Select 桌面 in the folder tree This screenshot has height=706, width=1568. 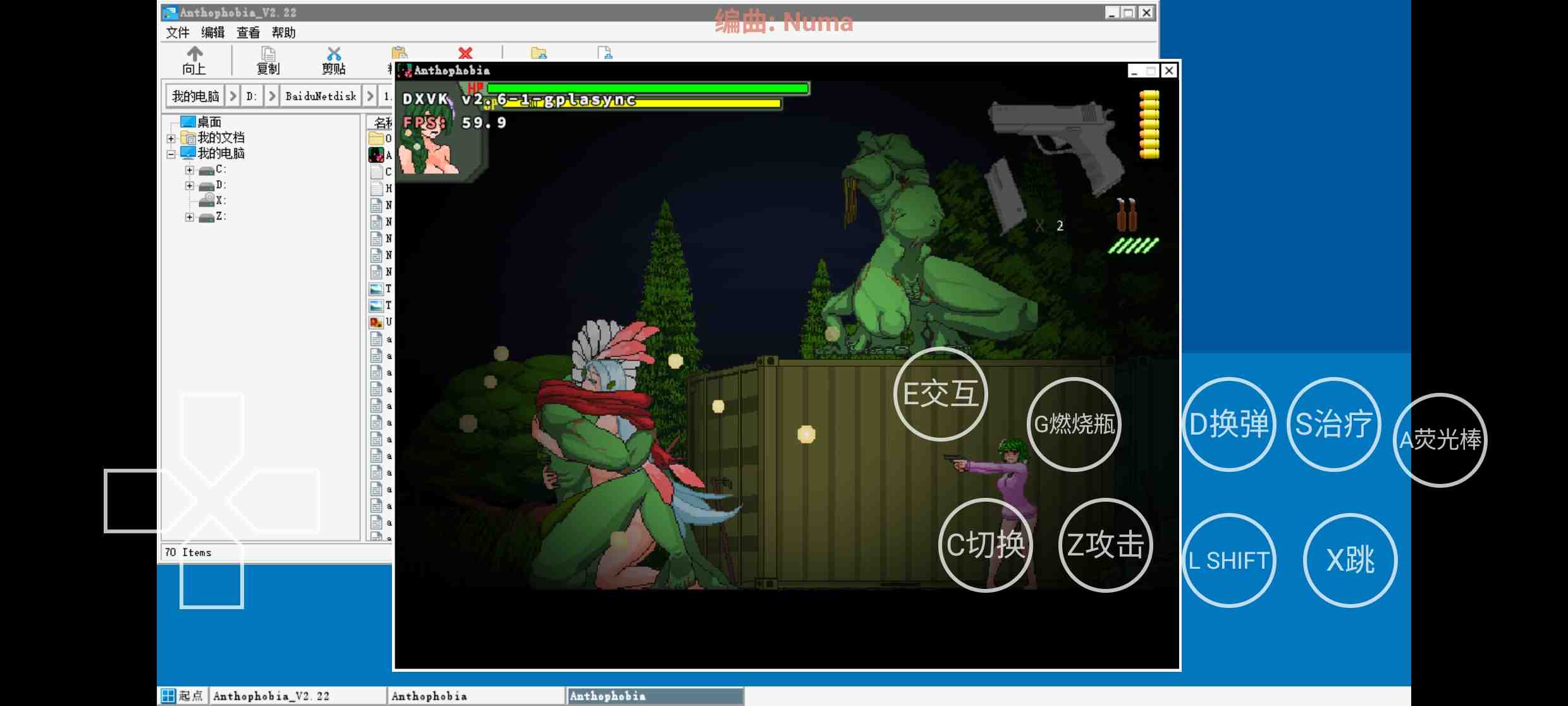point(209,121)
